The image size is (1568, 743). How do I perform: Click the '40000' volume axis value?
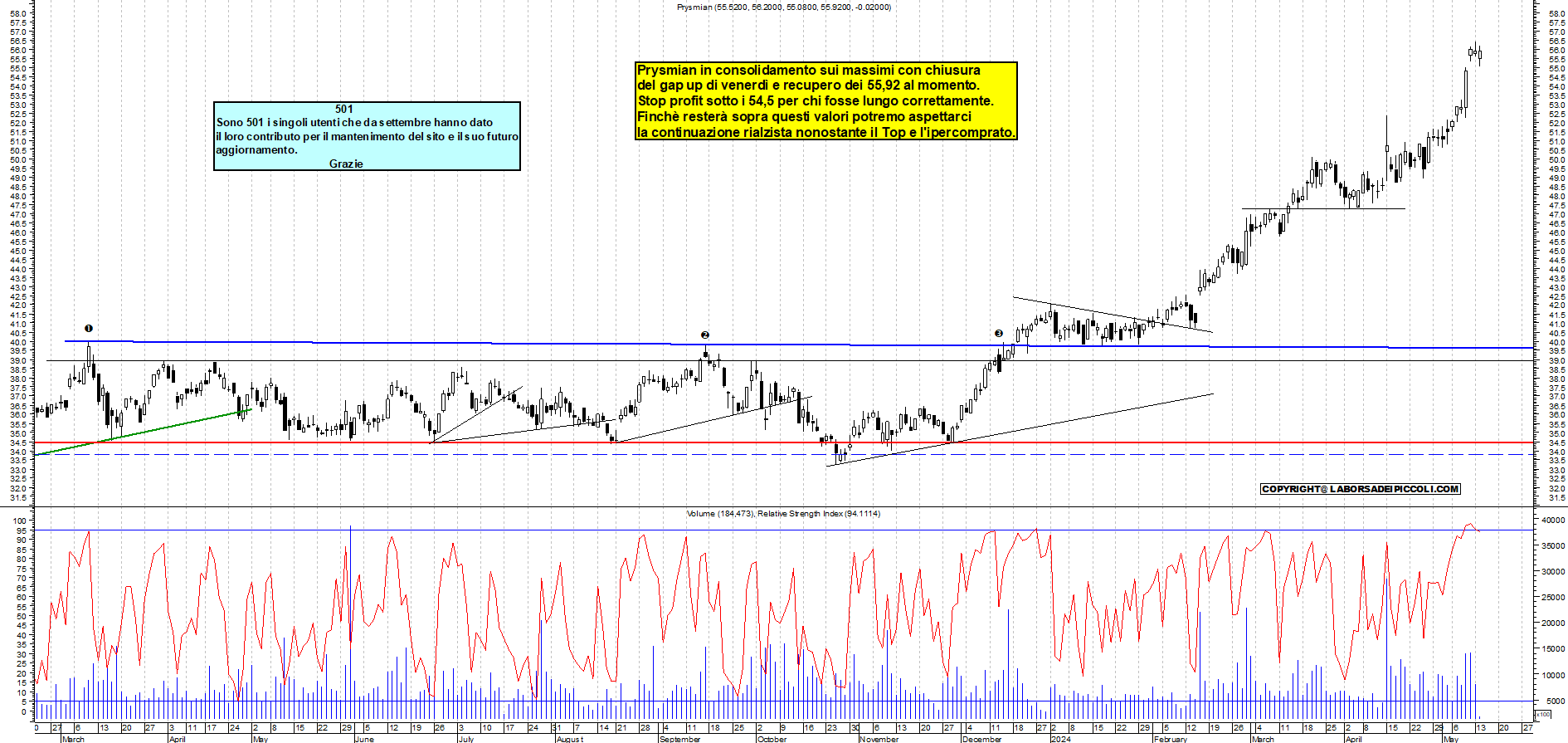pos(1552,521)
